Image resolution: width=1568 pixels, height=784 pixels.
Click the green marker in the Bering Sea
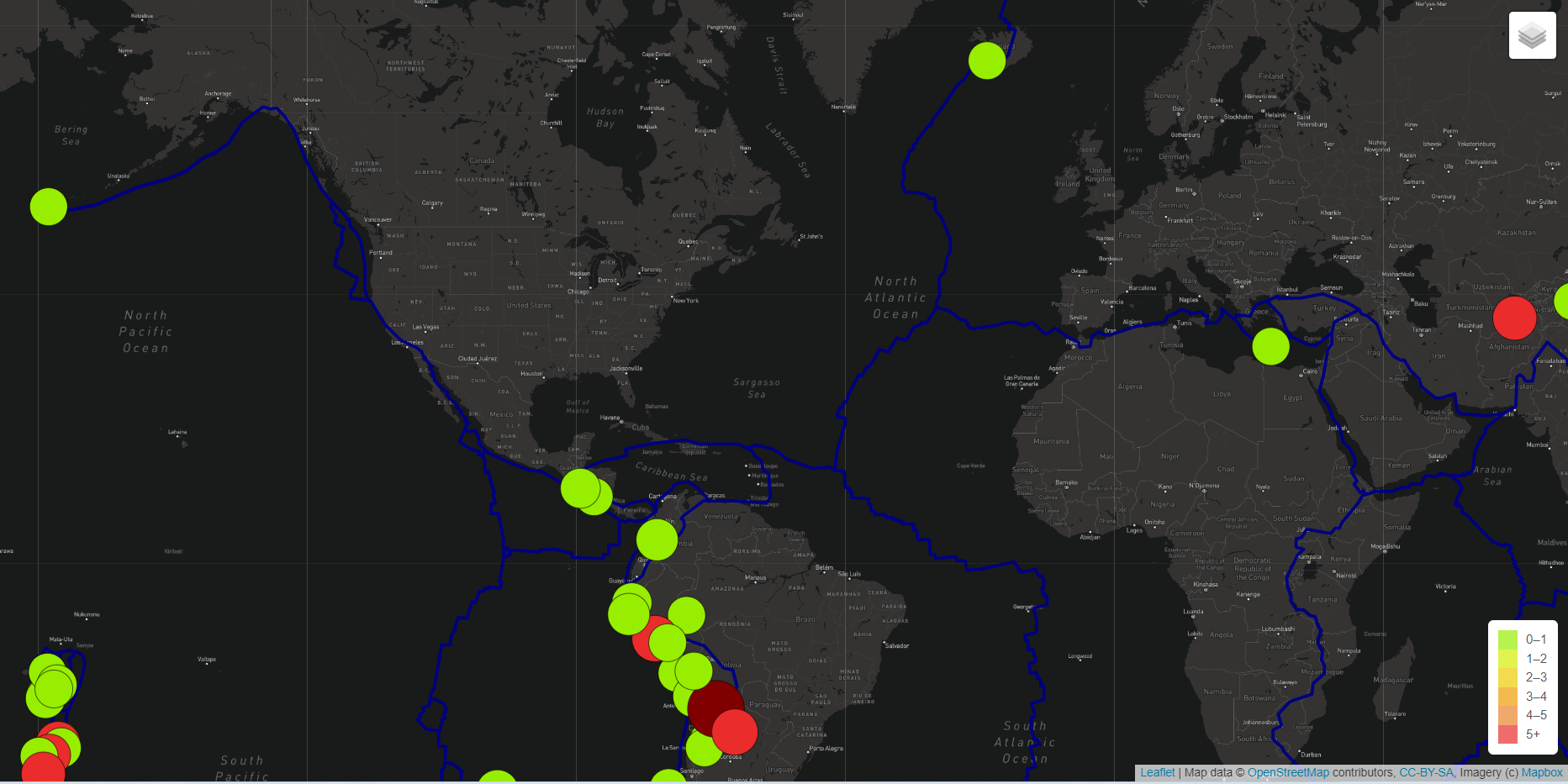click(x=48, y=206)
